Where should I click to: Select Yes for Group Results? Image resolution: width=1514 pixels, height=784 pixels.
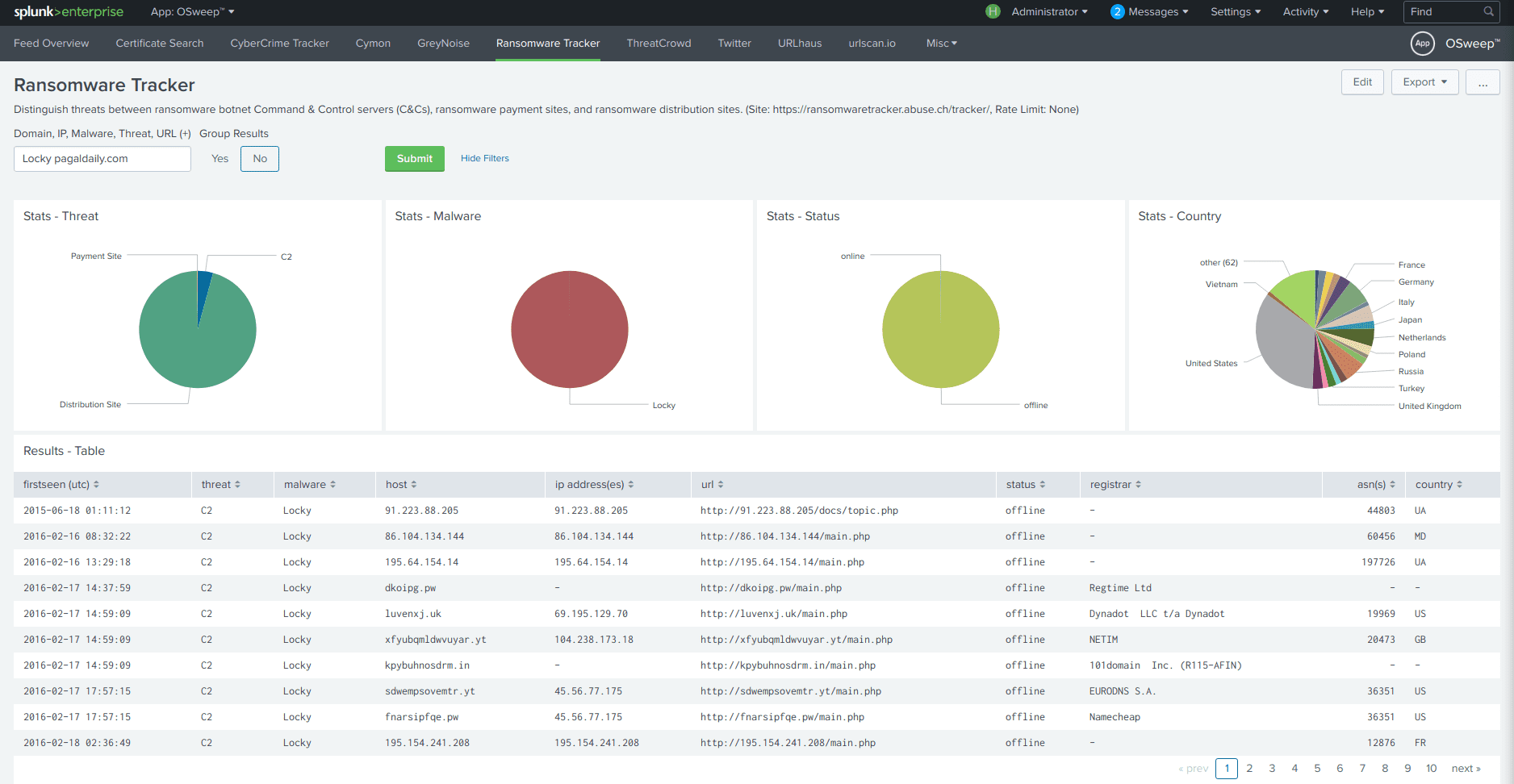point(220,159)
